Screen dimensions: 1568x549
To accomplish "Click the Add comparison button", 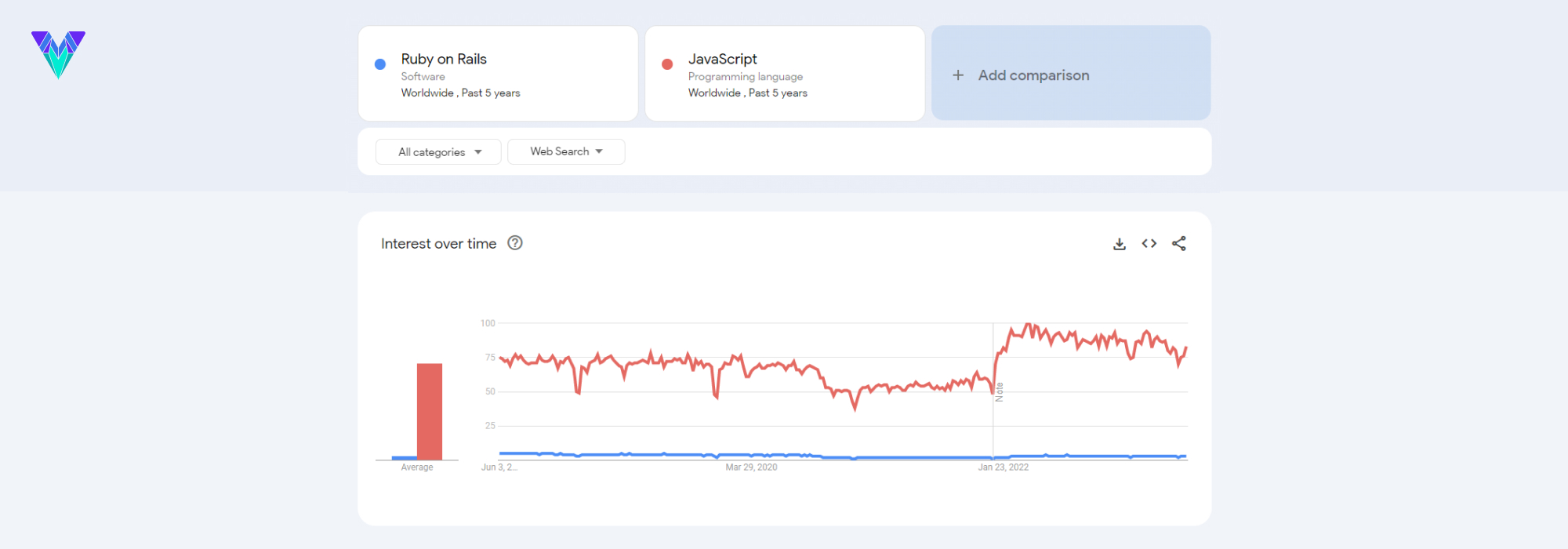I will pyautogui.click(x=1071, y=73).
